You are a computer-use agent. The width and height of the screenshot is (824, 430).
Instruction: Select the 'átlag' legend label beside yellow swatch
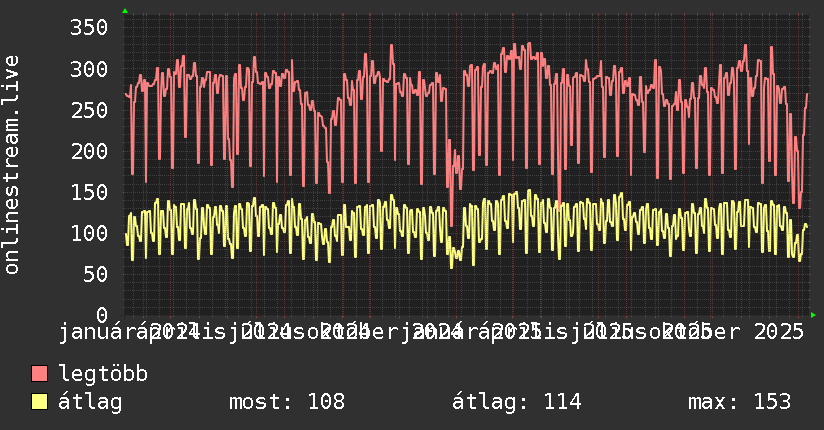[x=90, y=402]
